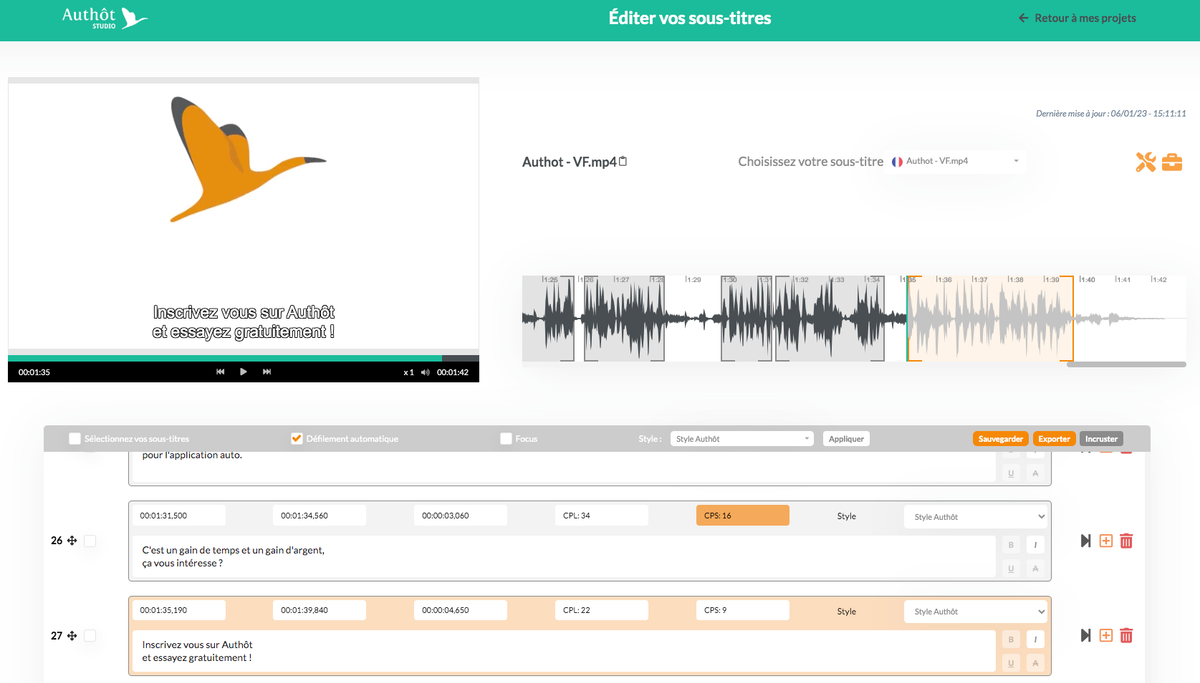Edit start time 00:01:35,190

pos(178,610)
